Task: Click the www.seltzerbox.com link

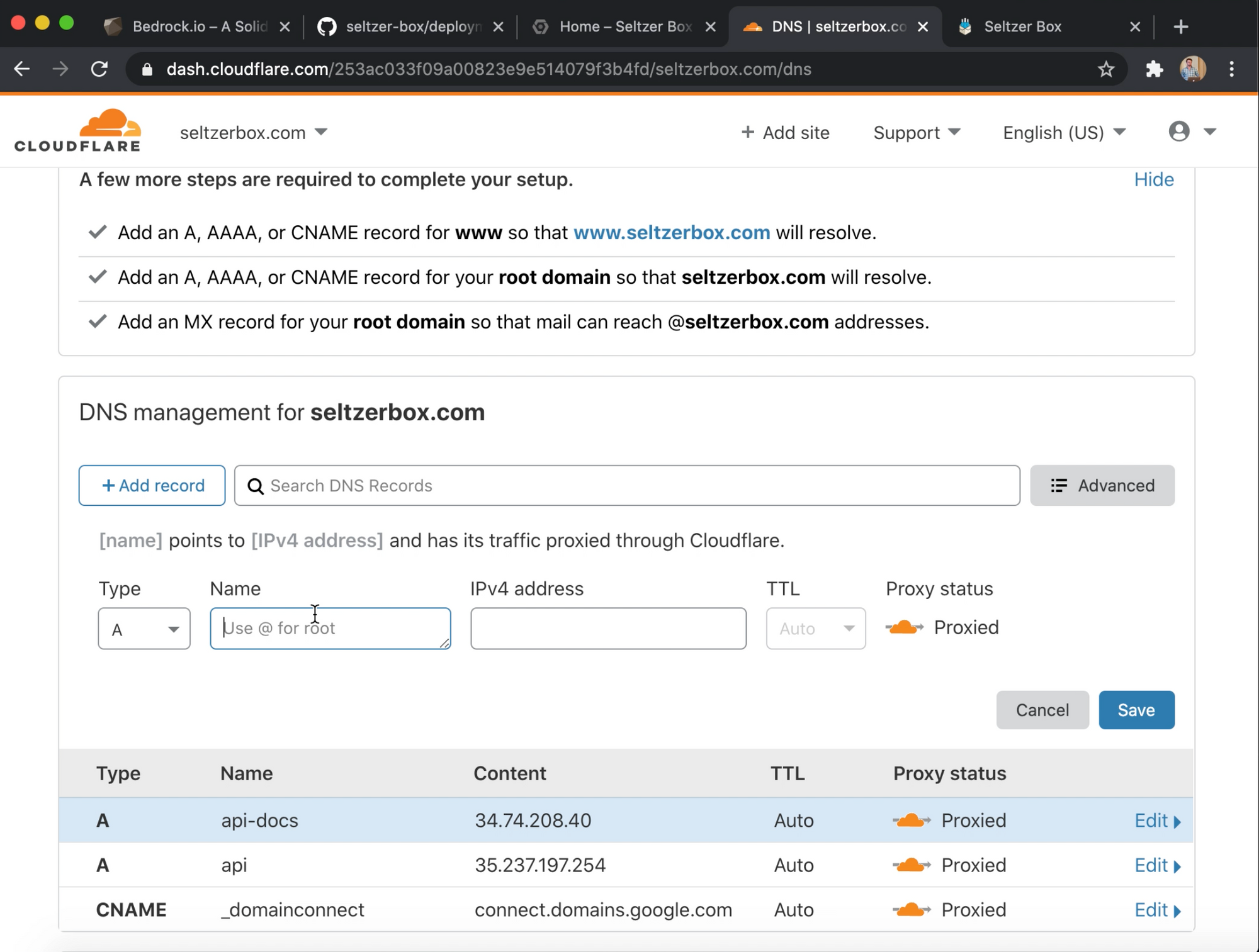Action: tap(672, 232)
